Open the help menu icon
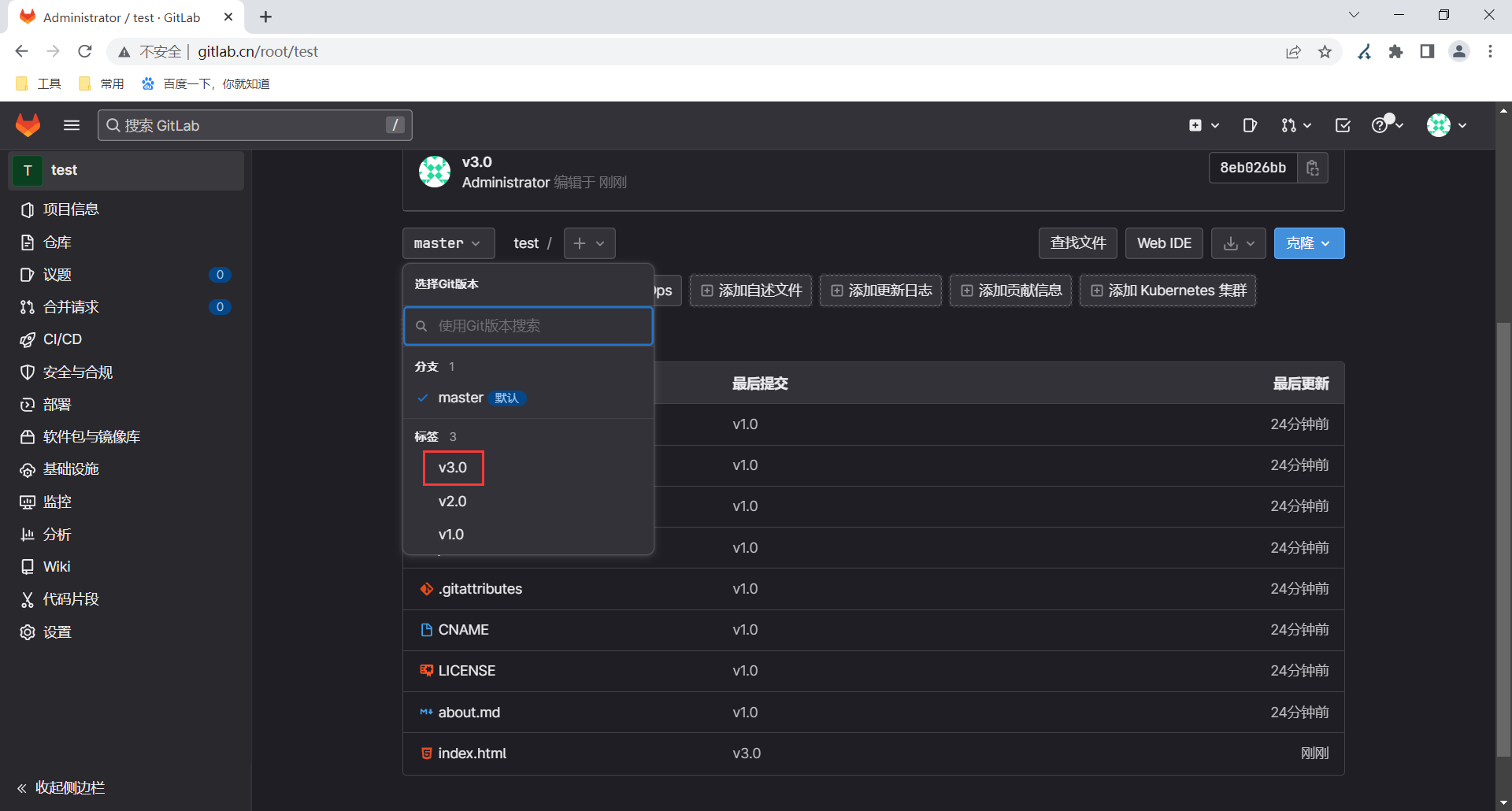Screen dimensions: 1512x811 pyautogui.click(x=1387, y=125)
